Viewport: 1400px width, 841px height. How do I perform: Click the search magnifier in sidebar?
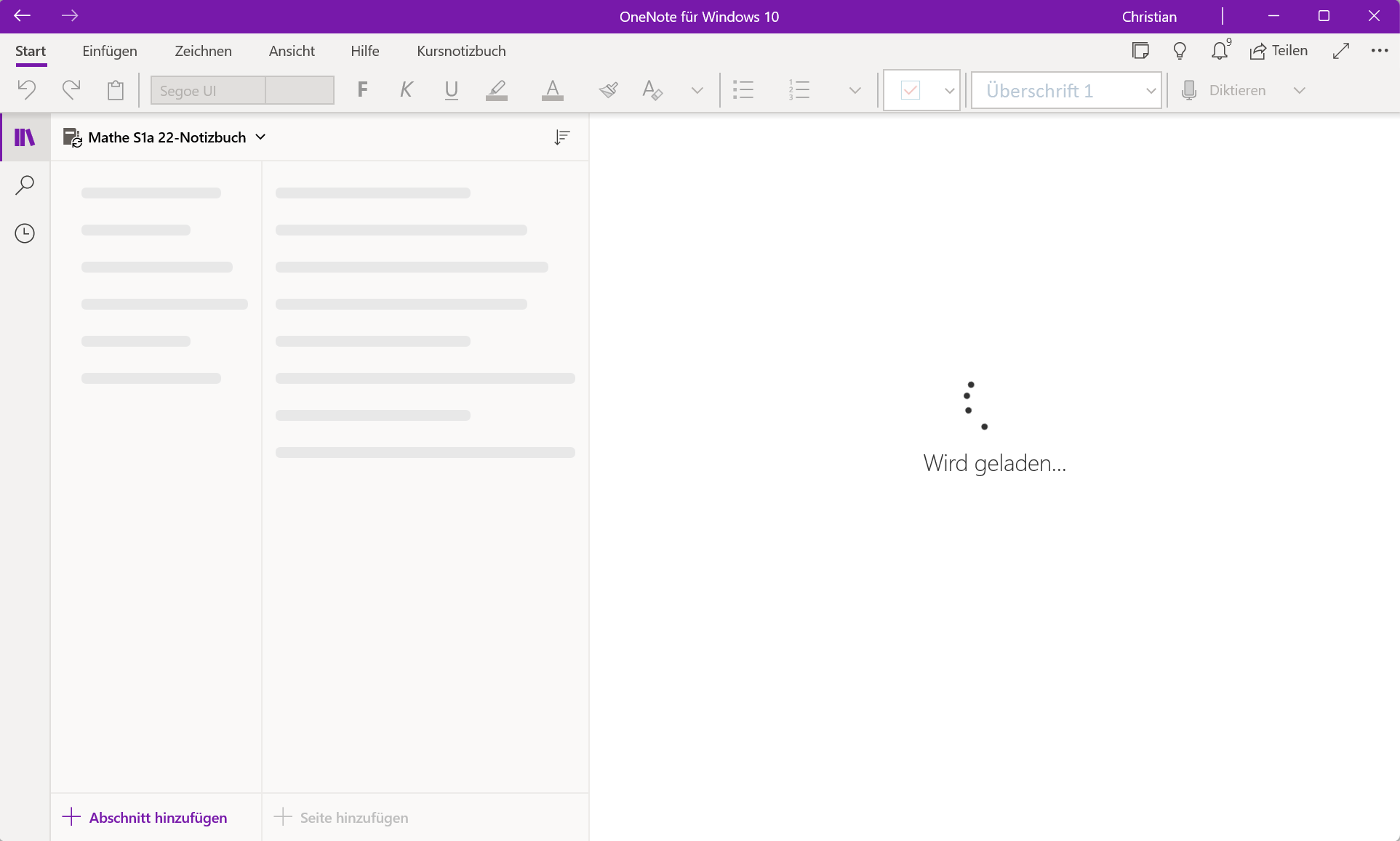point(25,185)
